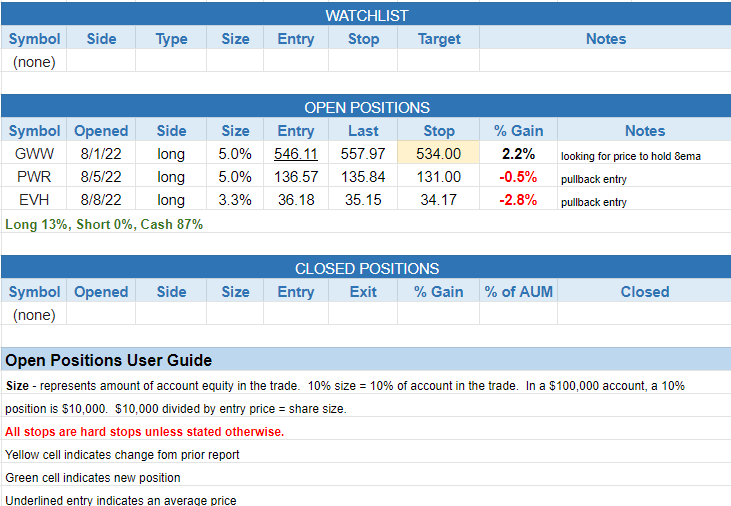Click the WATCHLIST section header
731x506 pixels.
click(x=366, y=15)
